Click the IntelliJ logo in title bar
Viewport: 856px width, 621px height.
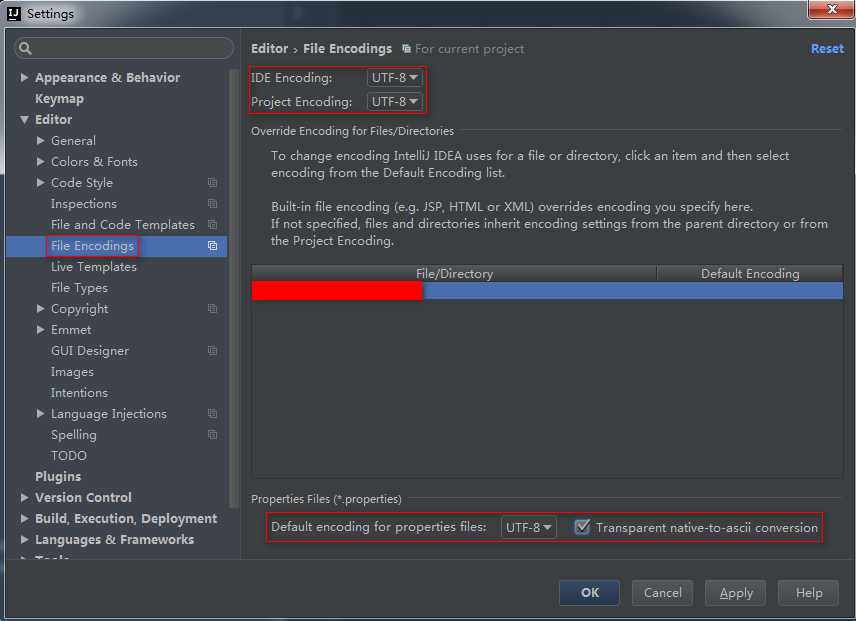coord(14,14)
